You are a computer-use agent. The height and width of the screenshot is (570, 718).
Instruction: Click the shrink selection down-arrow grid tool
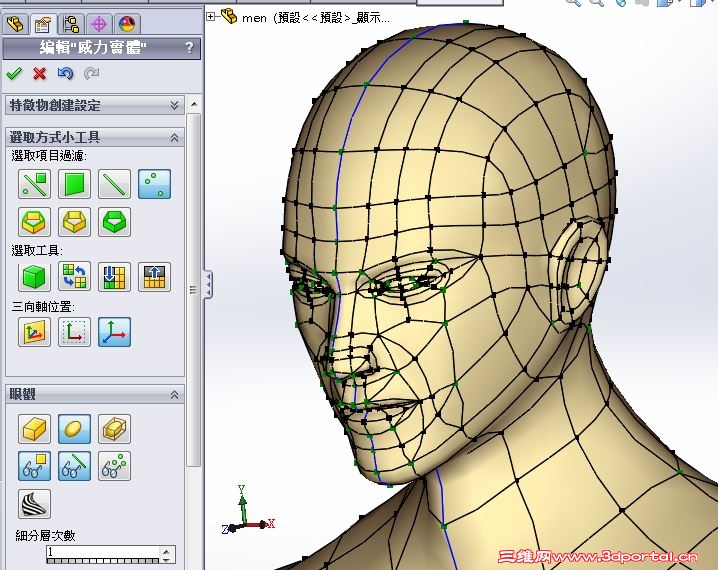[114, 277]
